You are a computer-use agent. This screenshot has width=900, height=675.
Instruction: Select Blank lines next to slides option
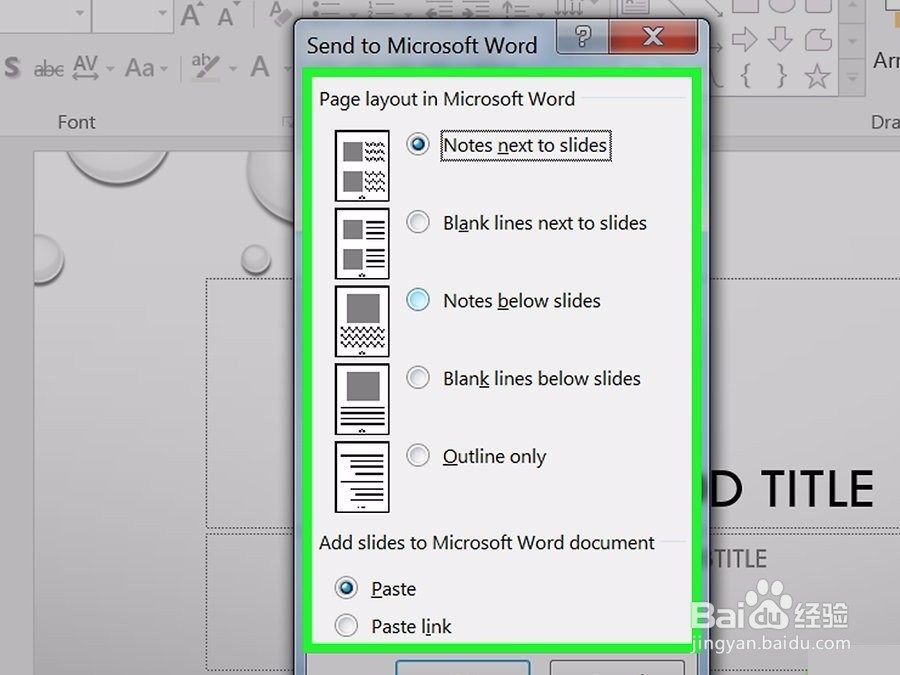click(417, 222)
